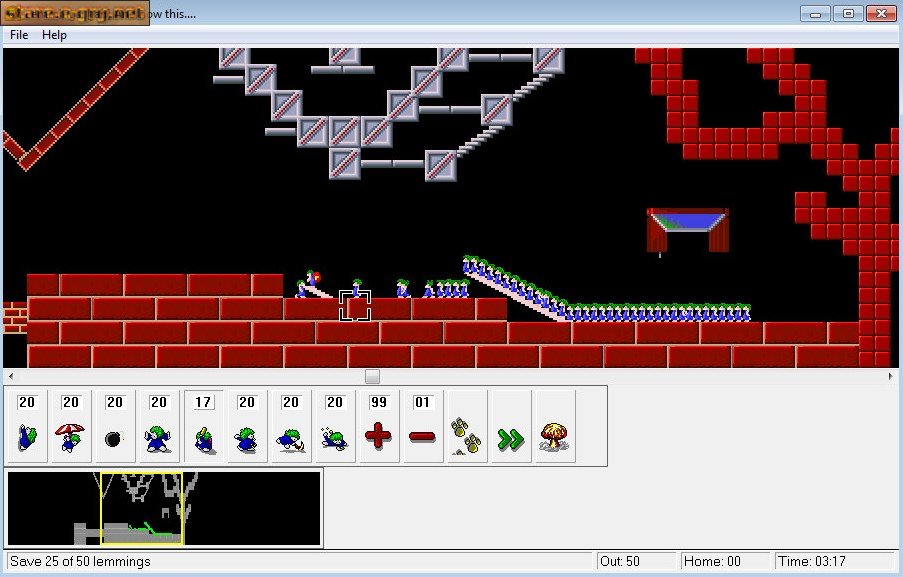Close the game window
Image resolution: width=903 pixels, height=577 pixels.
point(881,14)
